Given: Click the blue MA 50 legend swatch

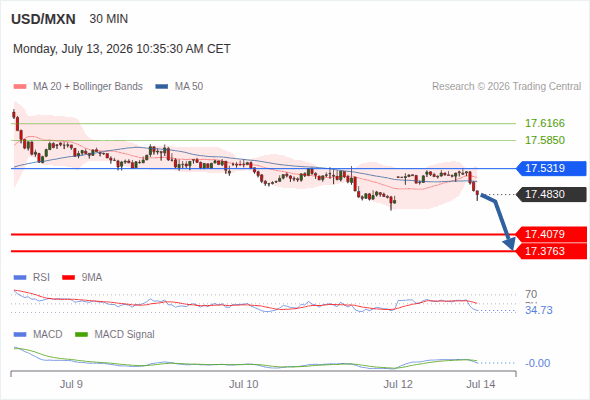Looking at the screenshot, I should coord(162,87).
